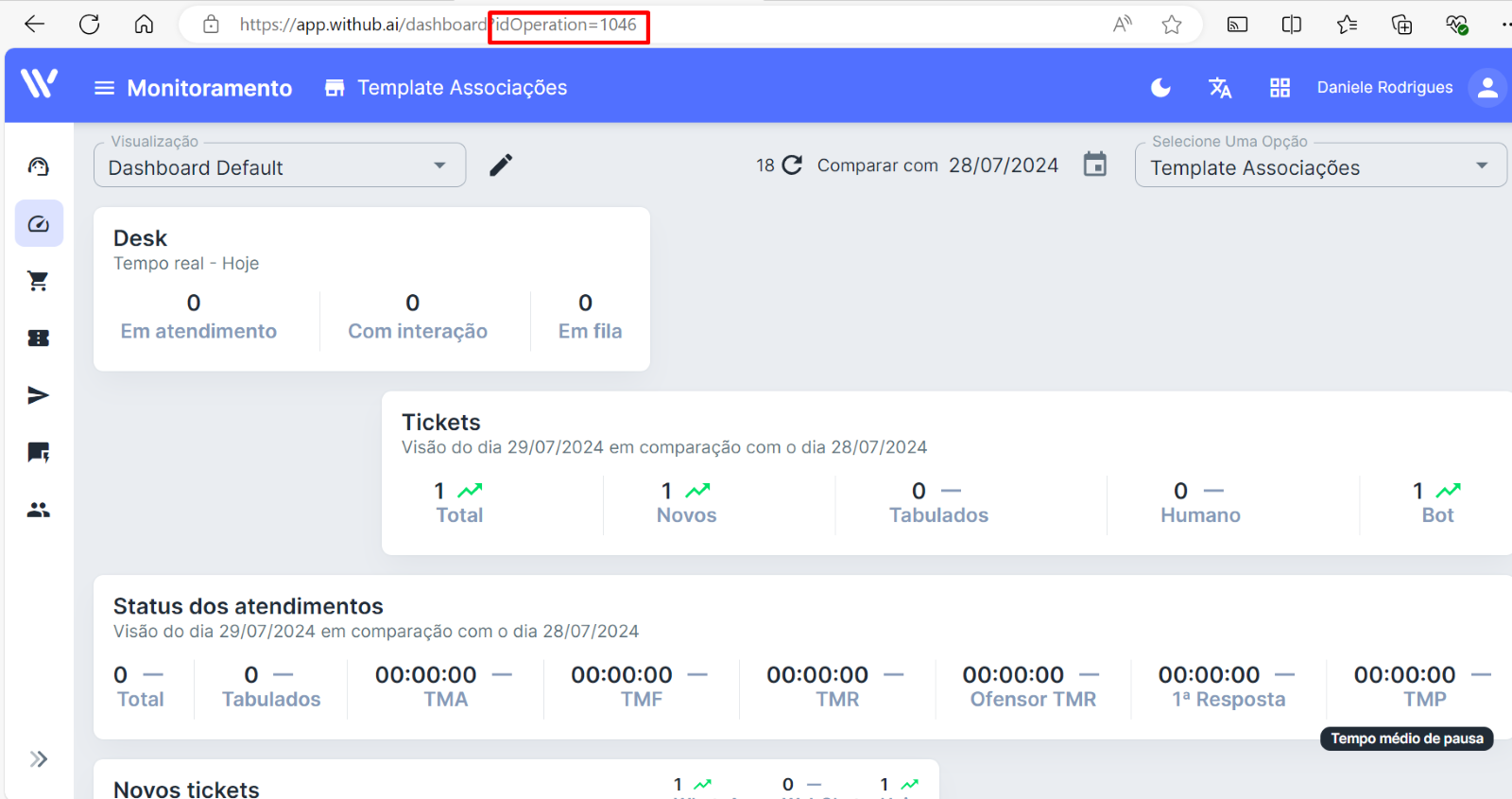Open the people group icon in sidebar
Viewport: 1512px width, 799px height.
[x=39, y=510]
